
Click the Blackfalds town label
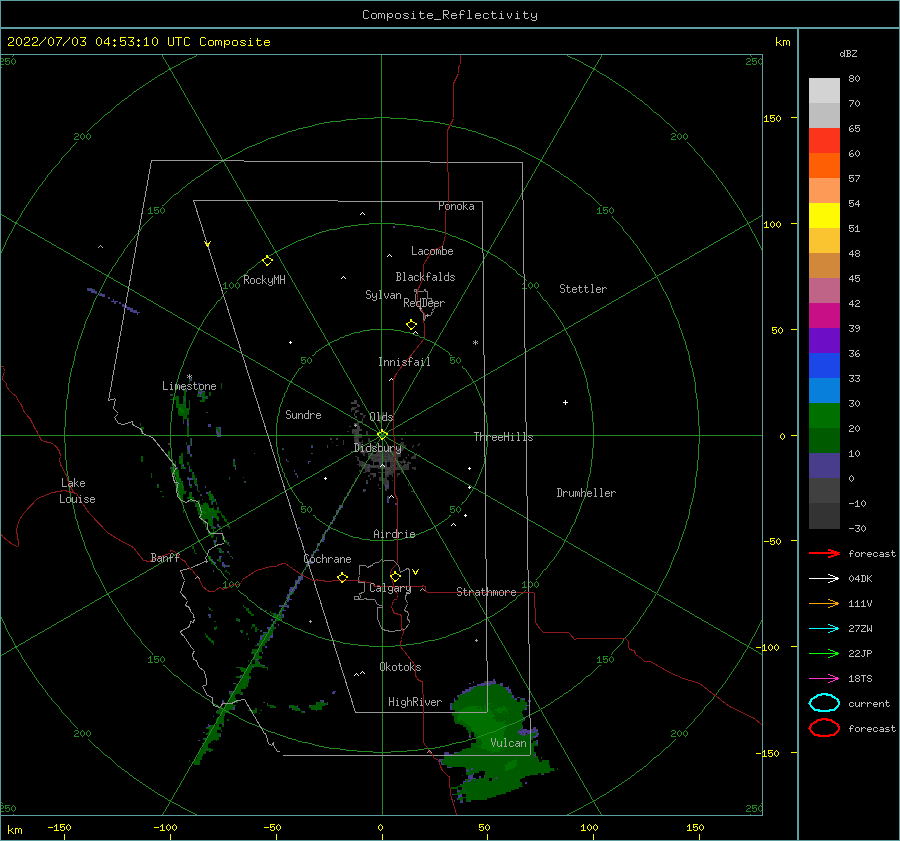(425, 277)
